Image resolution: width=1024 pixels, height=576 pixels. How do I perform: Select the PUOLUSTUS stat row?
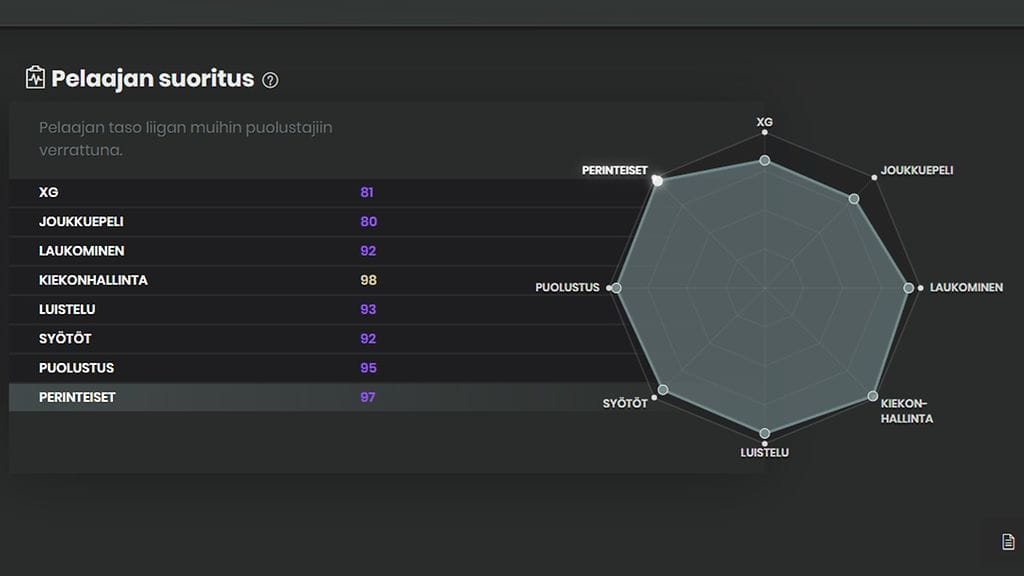200,368
